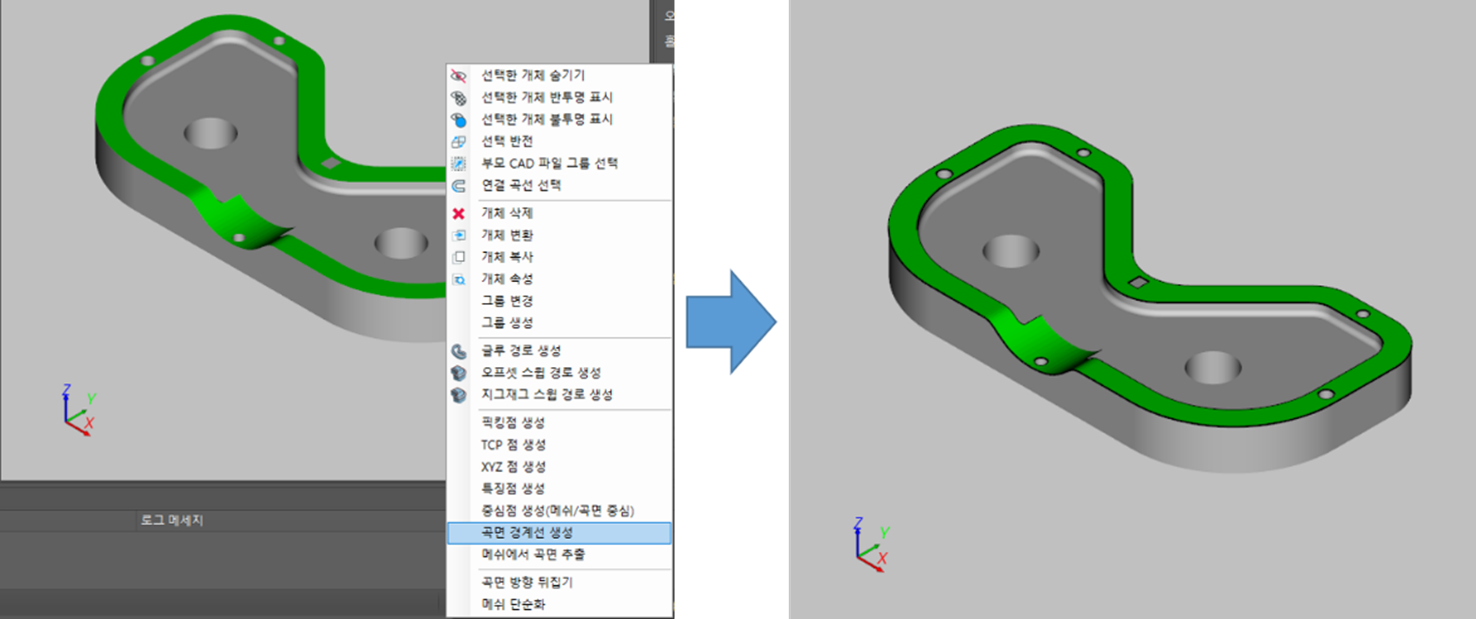Hide selected object using the crossed-out eye icon
The image size is (1476, 619).
pyautogui.click(x=457, y=75)
